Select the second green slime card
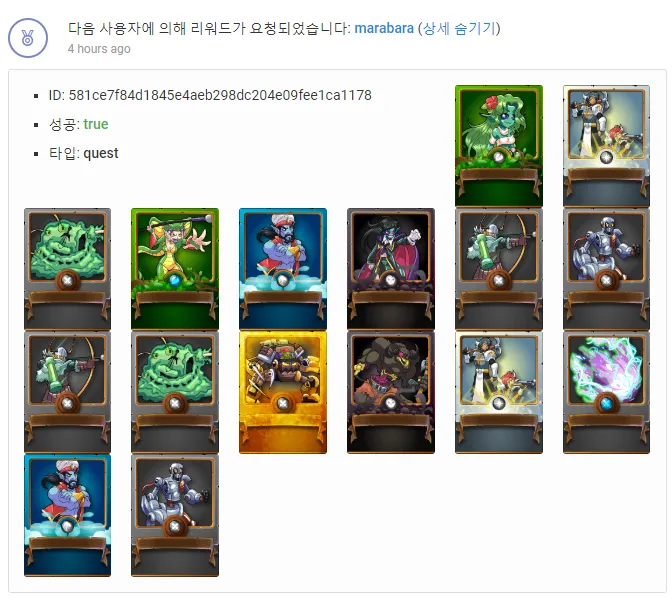Viewport: 672px width, 598px height. pos(175,392)
